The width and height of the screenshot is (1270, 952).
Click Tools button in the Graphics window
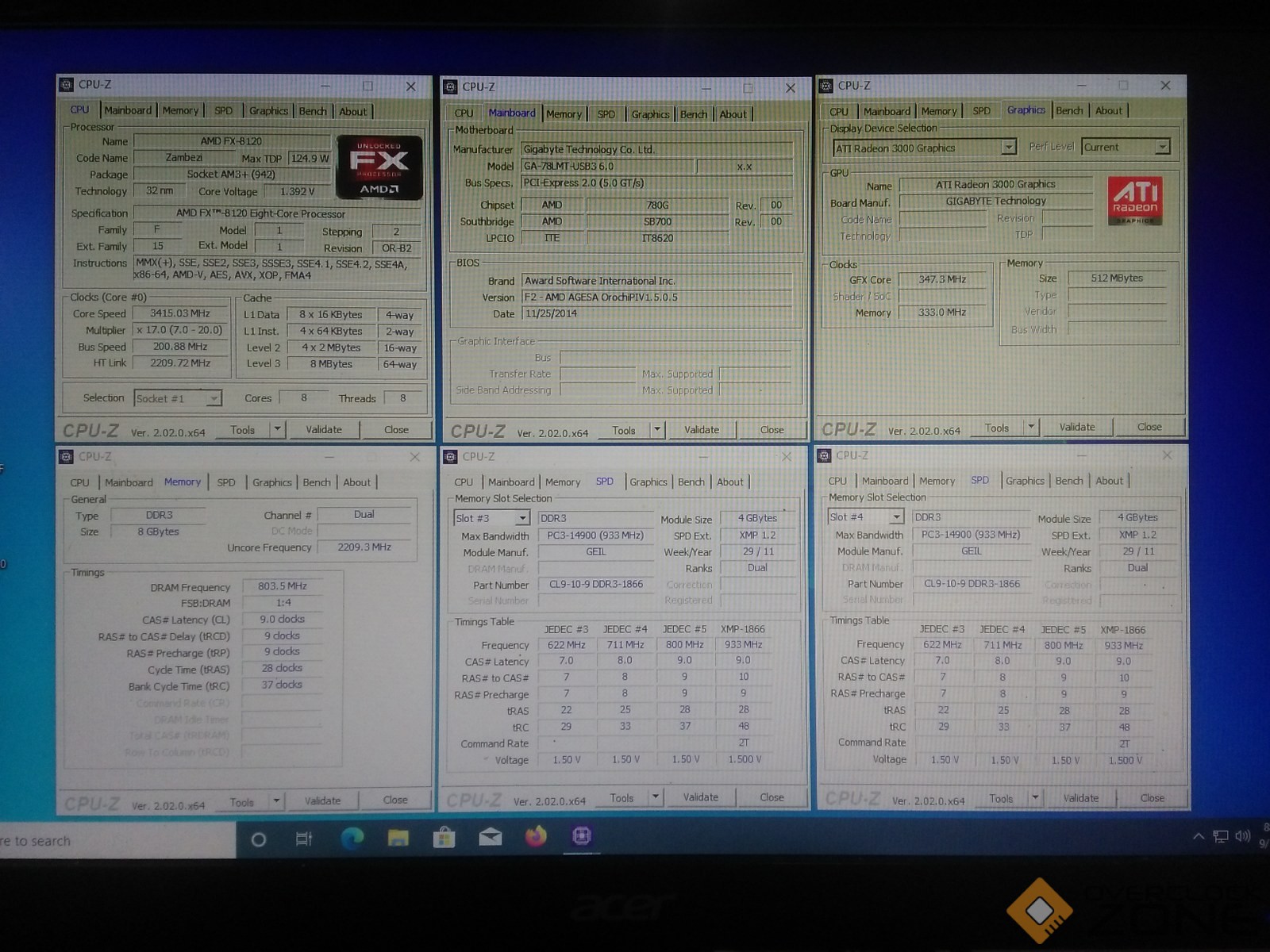coord(997,428)
